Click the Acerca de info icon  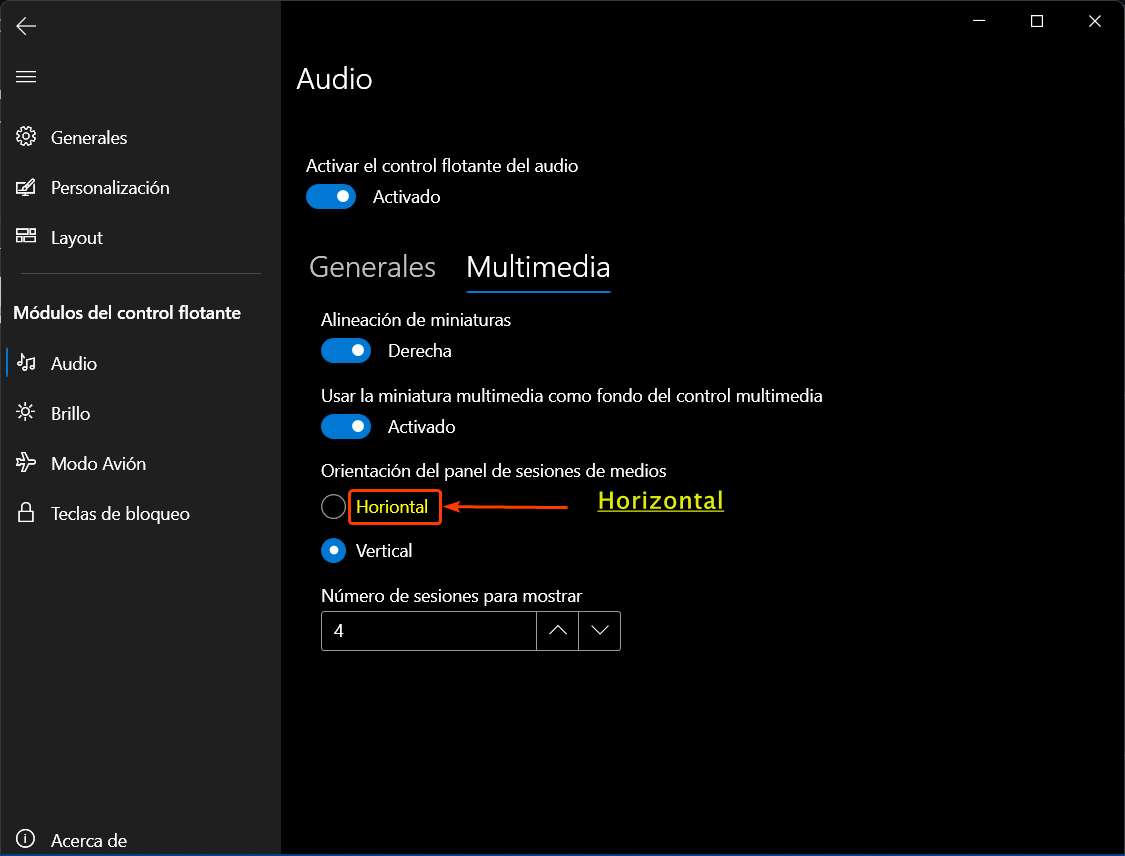(25, 838)
